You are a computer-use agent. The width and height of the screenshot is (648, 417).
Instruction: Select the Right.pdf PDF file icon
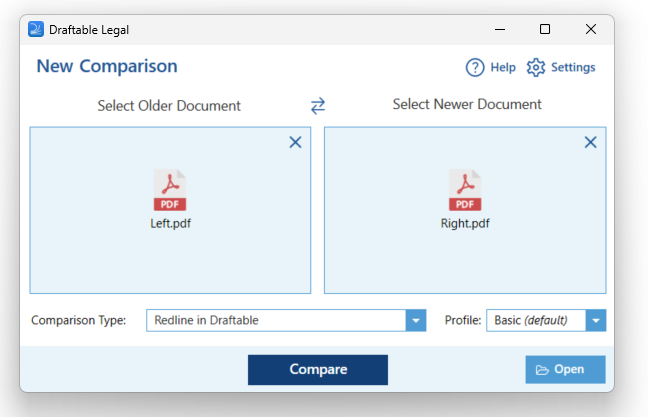465,190
